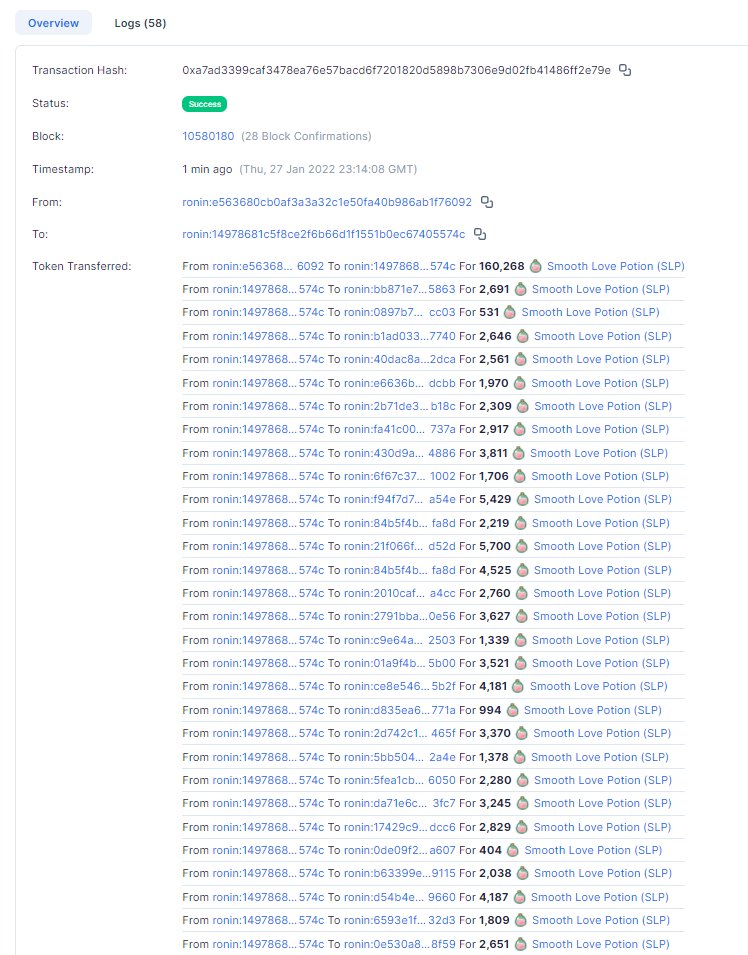Open address ronin:430d9a...4886
The width and height of the screenshot is (748, 955).
(400, 453)
